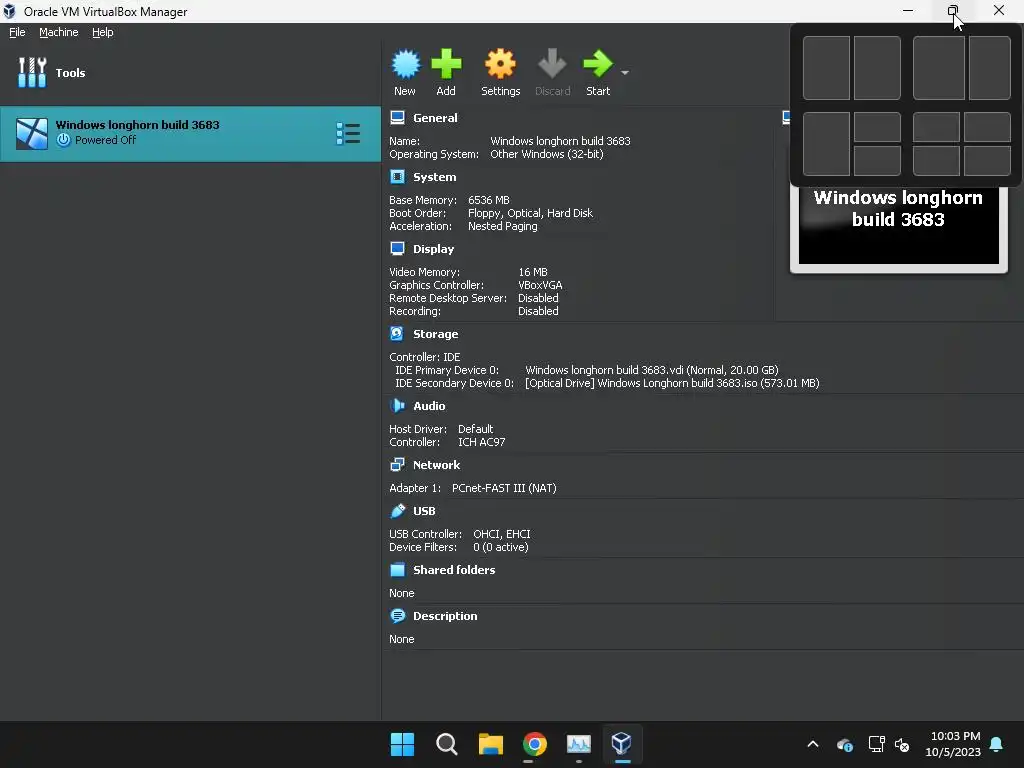
Task: Click the VirtualBox taskbar icon
Action: pyautogui.click(x=621, y=744)
